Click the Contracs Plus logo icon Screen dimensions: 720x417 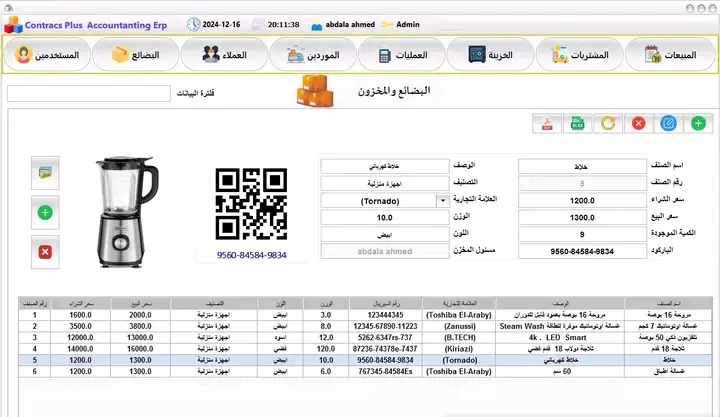click(13, 25)
